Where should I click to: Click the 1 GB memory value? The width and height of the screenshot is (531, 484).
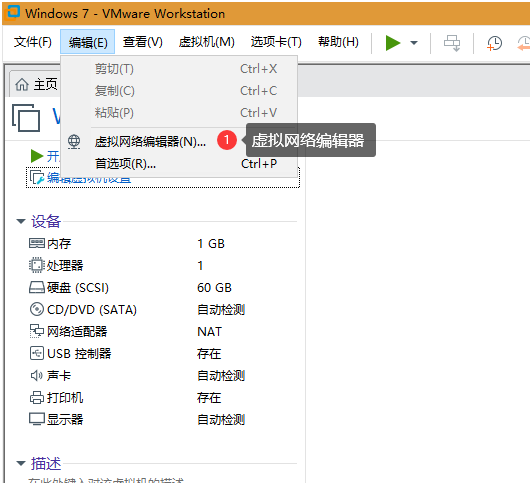click(x=211, y=244)
